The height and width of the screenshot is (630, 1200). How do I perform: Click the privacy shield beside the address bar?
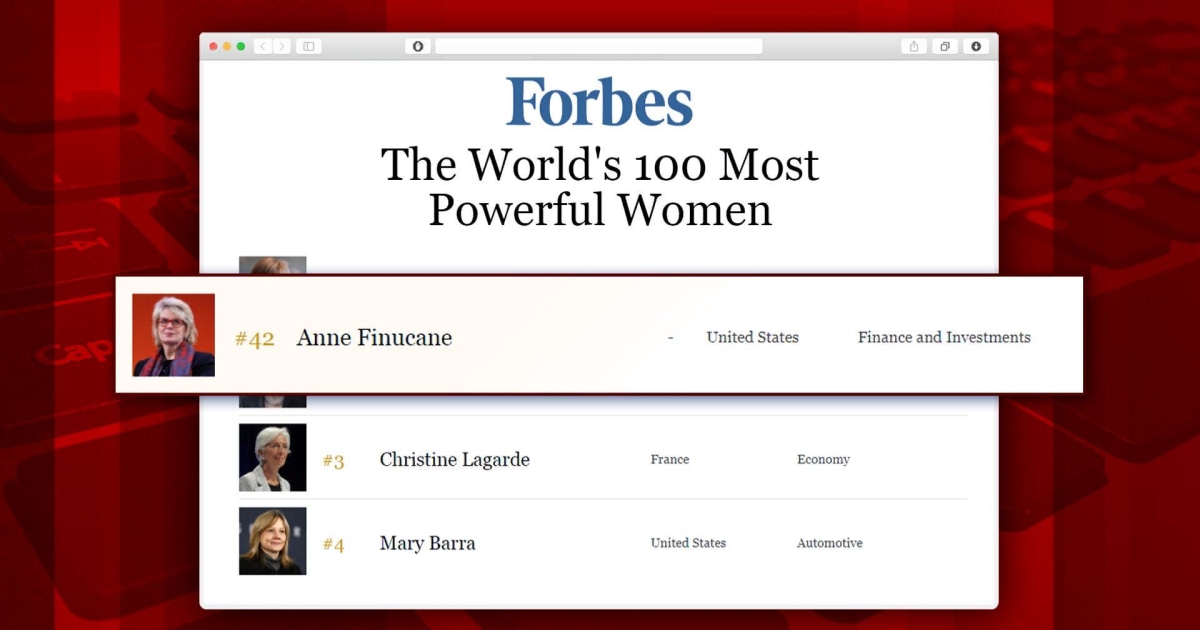417,45
